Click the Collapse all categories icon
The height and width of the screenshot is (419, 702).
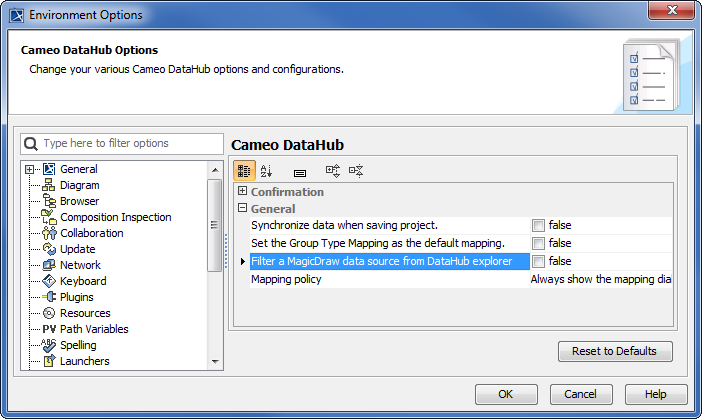click(x=356, y=171)
